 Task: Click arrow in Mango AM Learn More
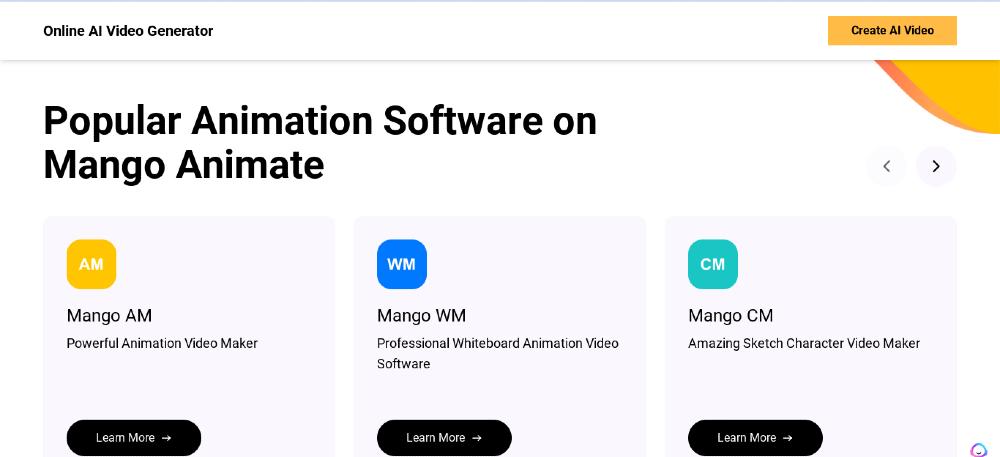(166, 438)
